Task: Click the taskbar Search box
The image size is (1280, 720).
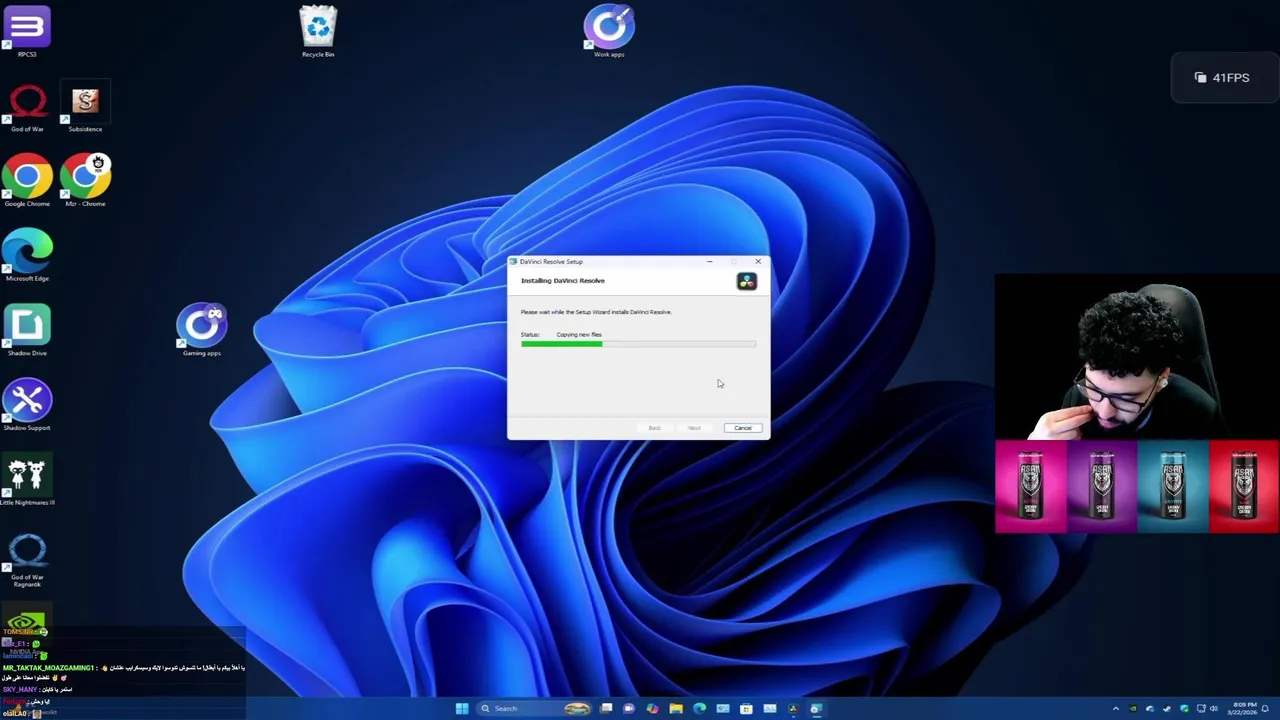Action: [534, 708]
